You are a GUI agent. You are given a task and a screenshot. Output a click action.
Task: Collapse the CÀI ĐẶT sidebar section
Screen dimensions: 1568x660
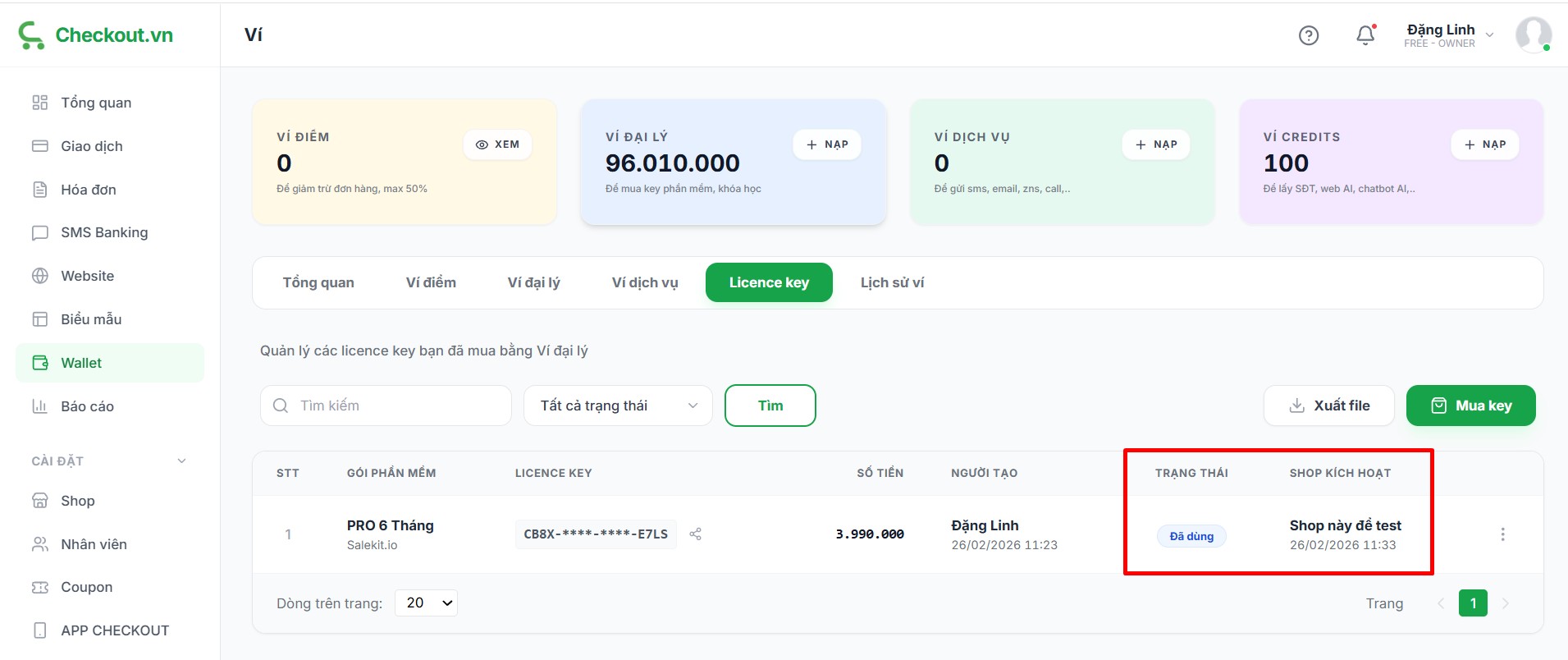(x=181, y=461)
